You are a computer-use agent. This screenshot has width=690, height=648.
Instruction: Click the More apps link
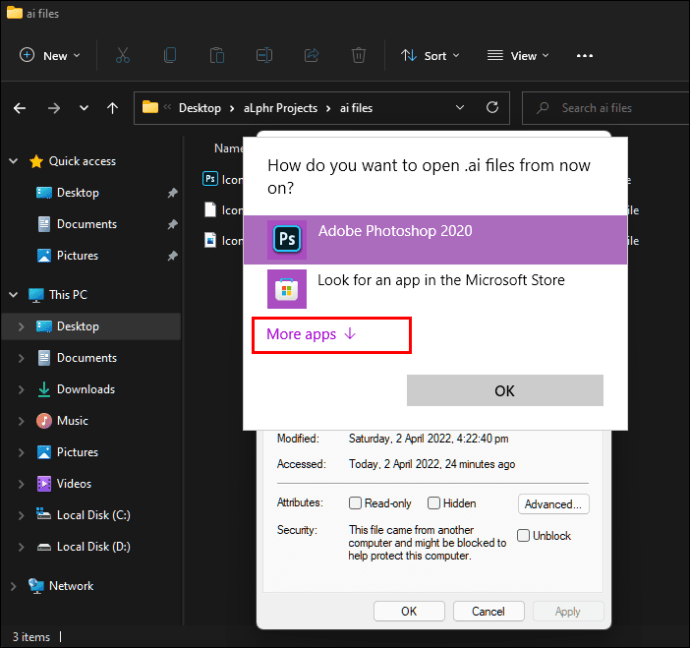(x=311, y=334)
